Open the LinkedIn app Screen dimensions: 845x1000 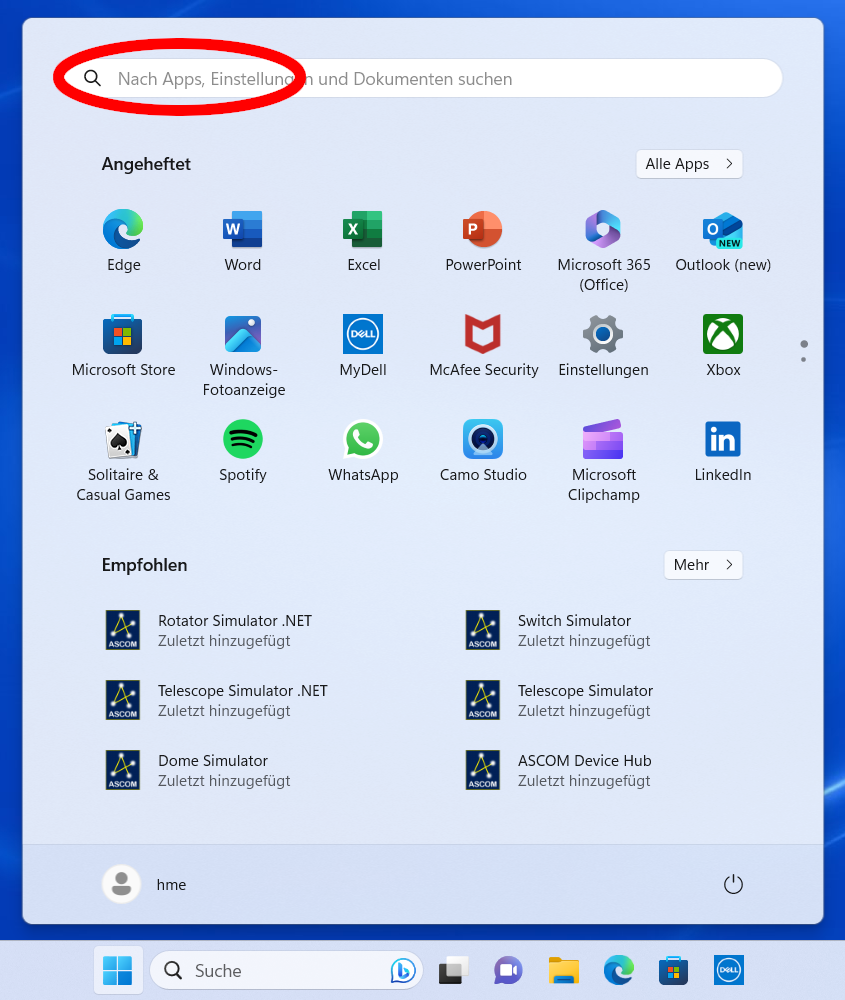click(x=723, y=450)
